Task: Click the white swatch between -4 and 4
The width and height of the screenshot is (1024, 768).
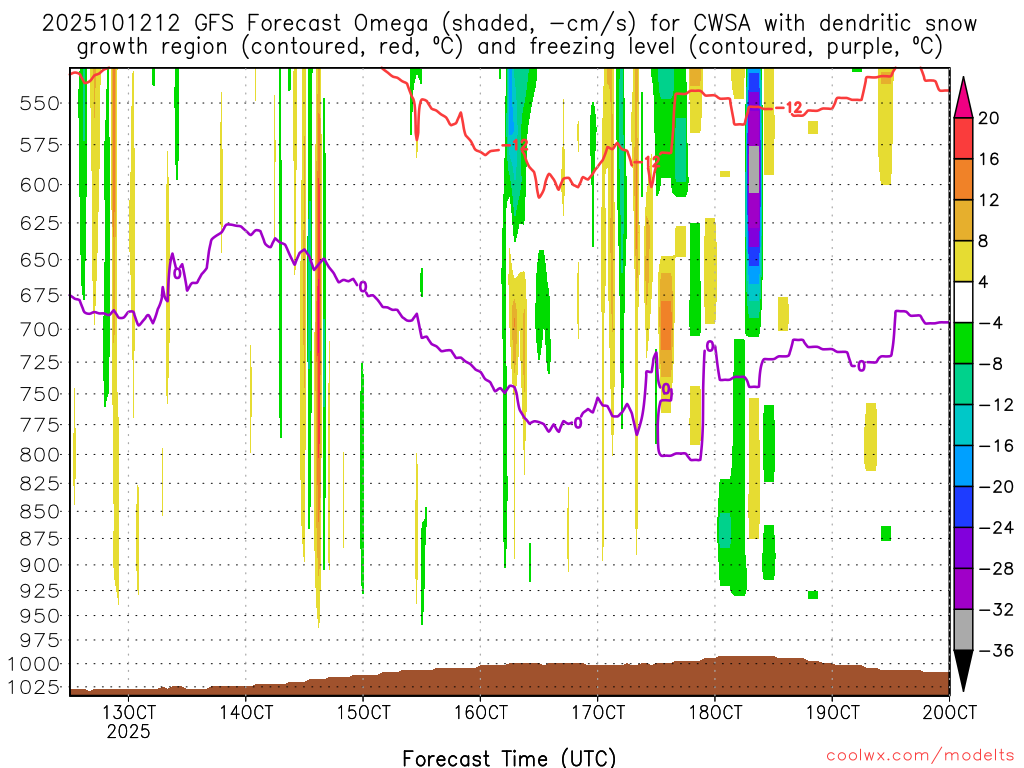Action: 963,302
